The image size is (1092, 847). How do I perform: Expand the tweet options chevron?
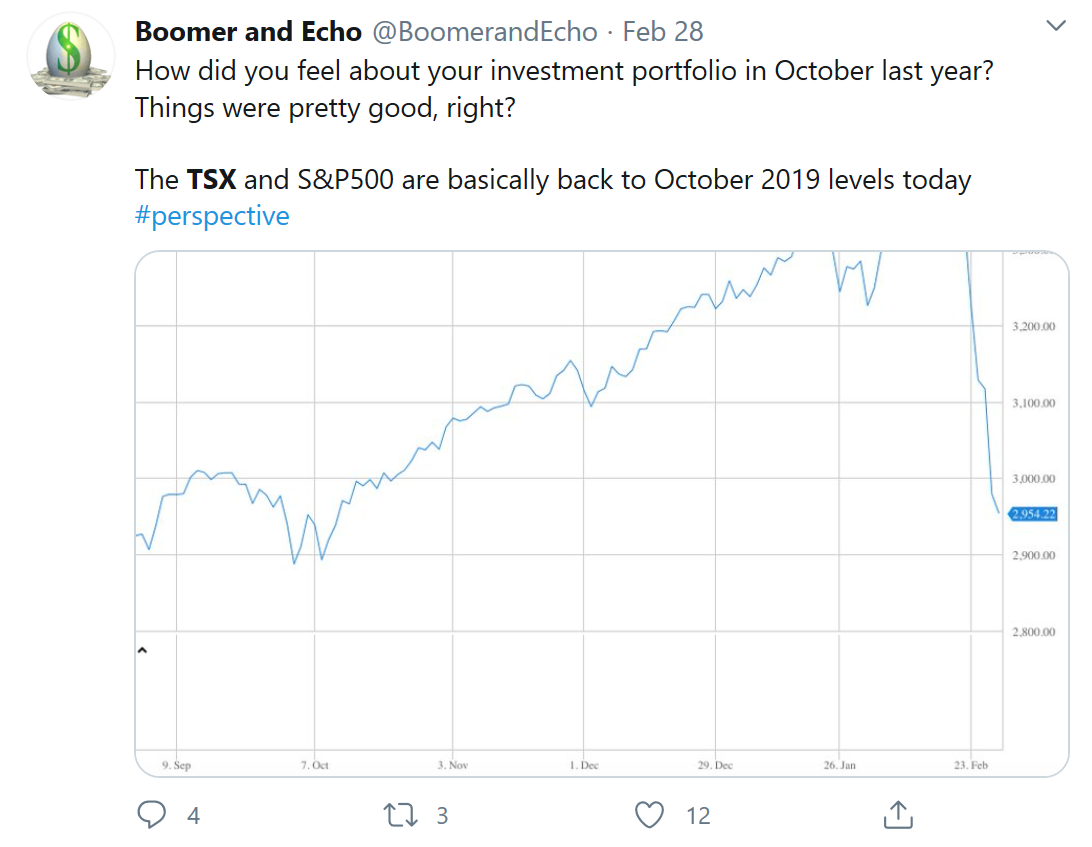(1056, 26)
